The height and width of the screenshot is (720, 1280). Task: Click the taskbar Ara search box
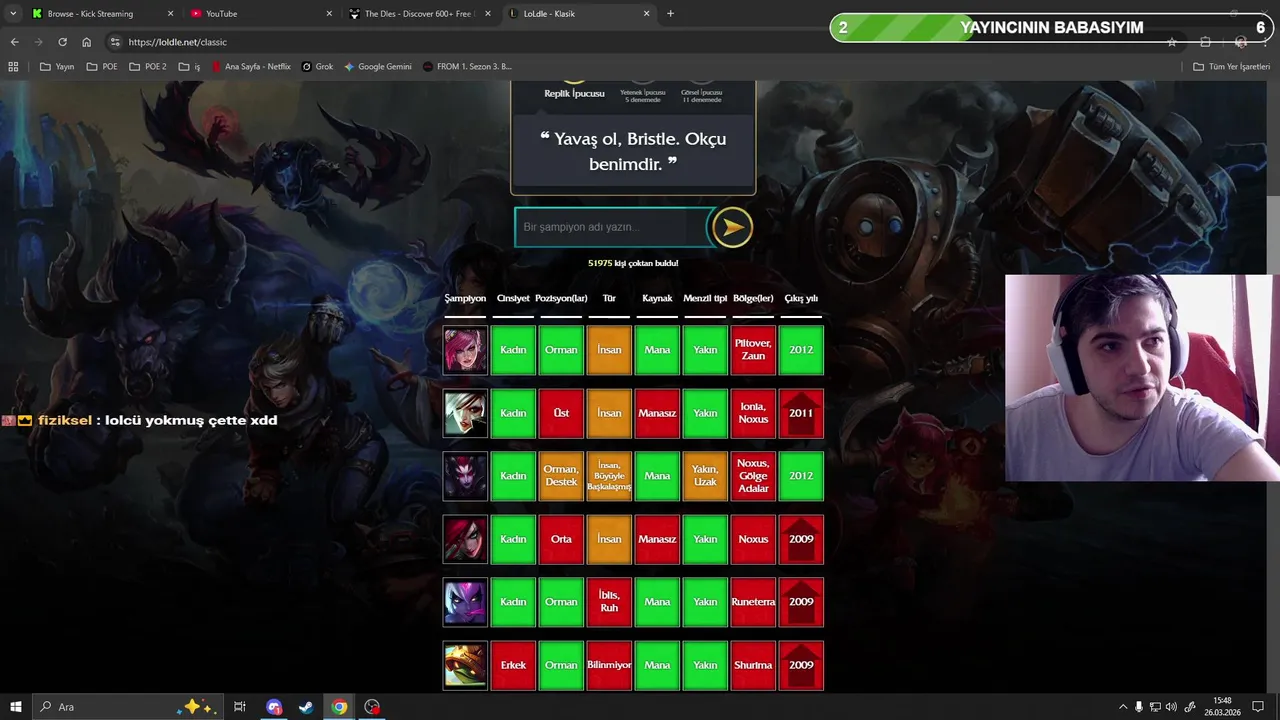pos(127,707)
